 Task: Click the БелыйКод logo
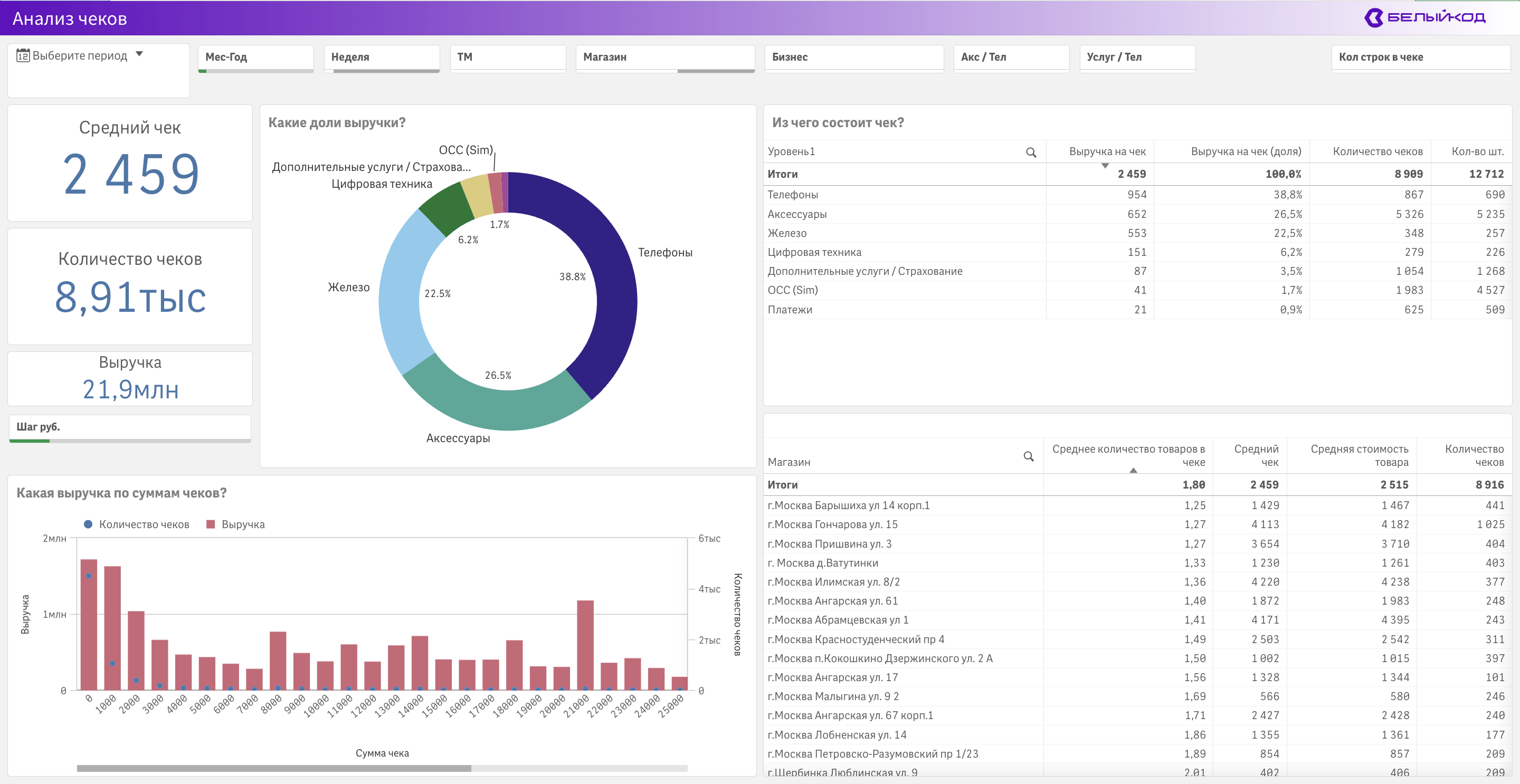tap(1424, 17)
